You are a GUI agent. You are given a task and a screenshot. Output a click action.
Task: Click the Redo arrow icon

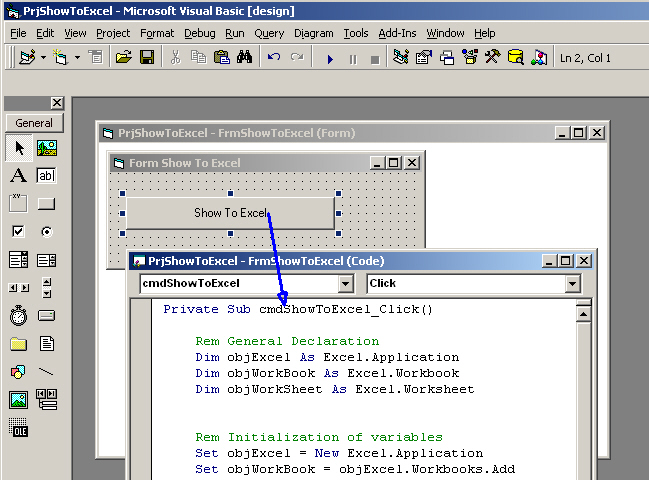click(x=297, y=57)
